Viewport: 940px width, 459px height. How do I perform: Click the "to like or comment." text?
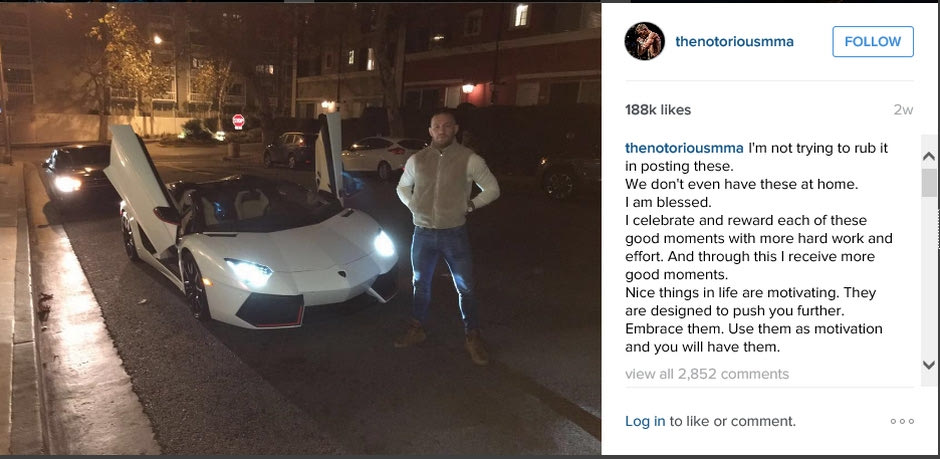coord(733,421)
